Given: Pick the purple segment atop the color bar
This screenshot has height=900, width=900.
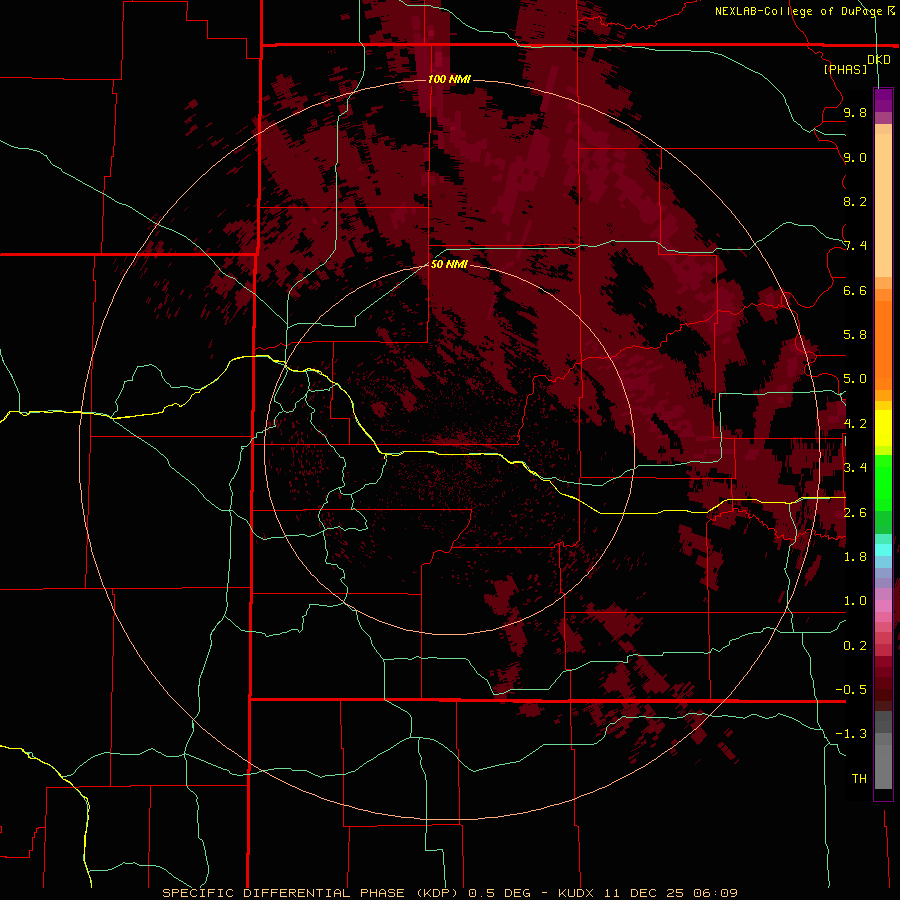Looking at the screenshot, I should coord(883,100).
